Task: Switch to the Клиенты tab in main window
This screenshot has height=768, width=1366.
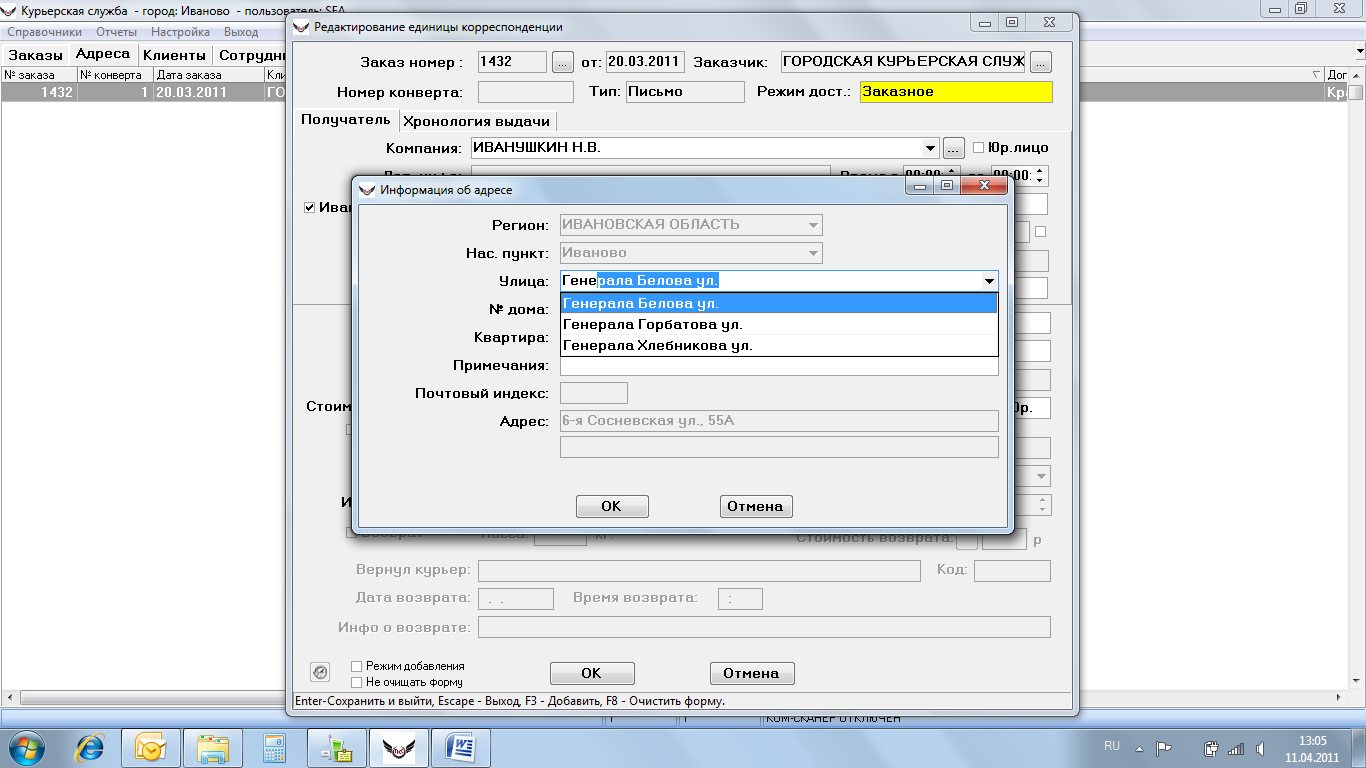Action: pyautogui.click(x=174, y=56)
